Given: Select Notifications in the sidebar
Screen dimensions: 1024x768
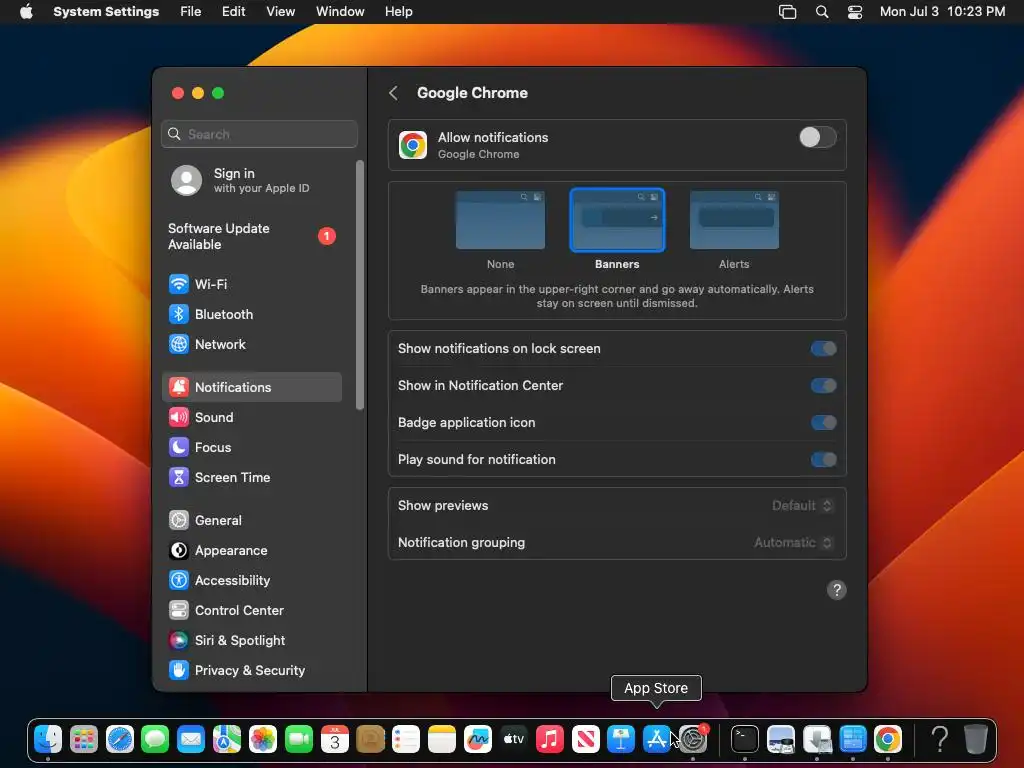Looking at the screenshot, I should pyautogui.click(x=251, y=387).
